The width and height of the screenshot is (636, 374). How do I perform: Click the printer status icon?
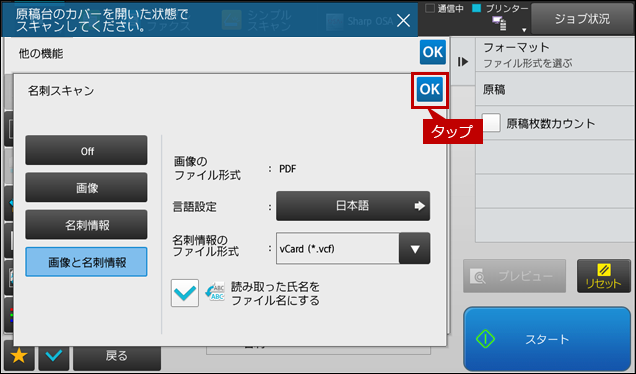[x=499, y=24]
